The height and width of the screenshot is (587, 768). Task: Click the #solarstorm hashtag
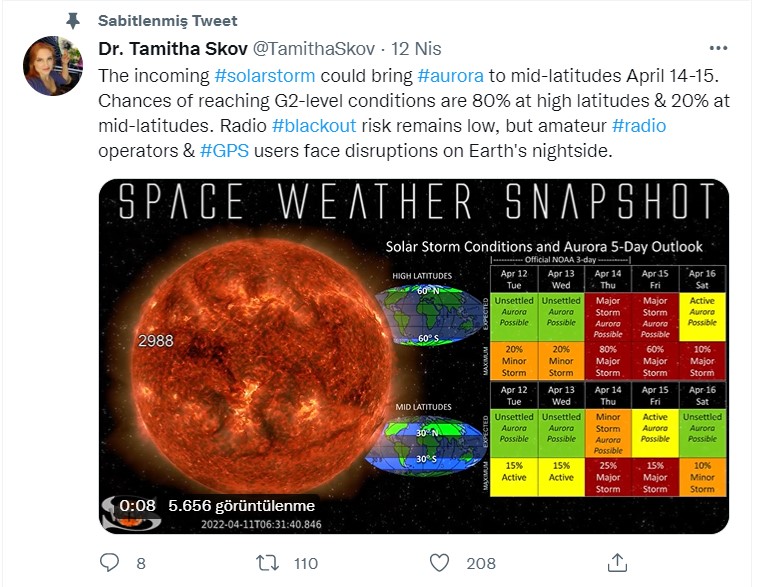pos(264,76)
